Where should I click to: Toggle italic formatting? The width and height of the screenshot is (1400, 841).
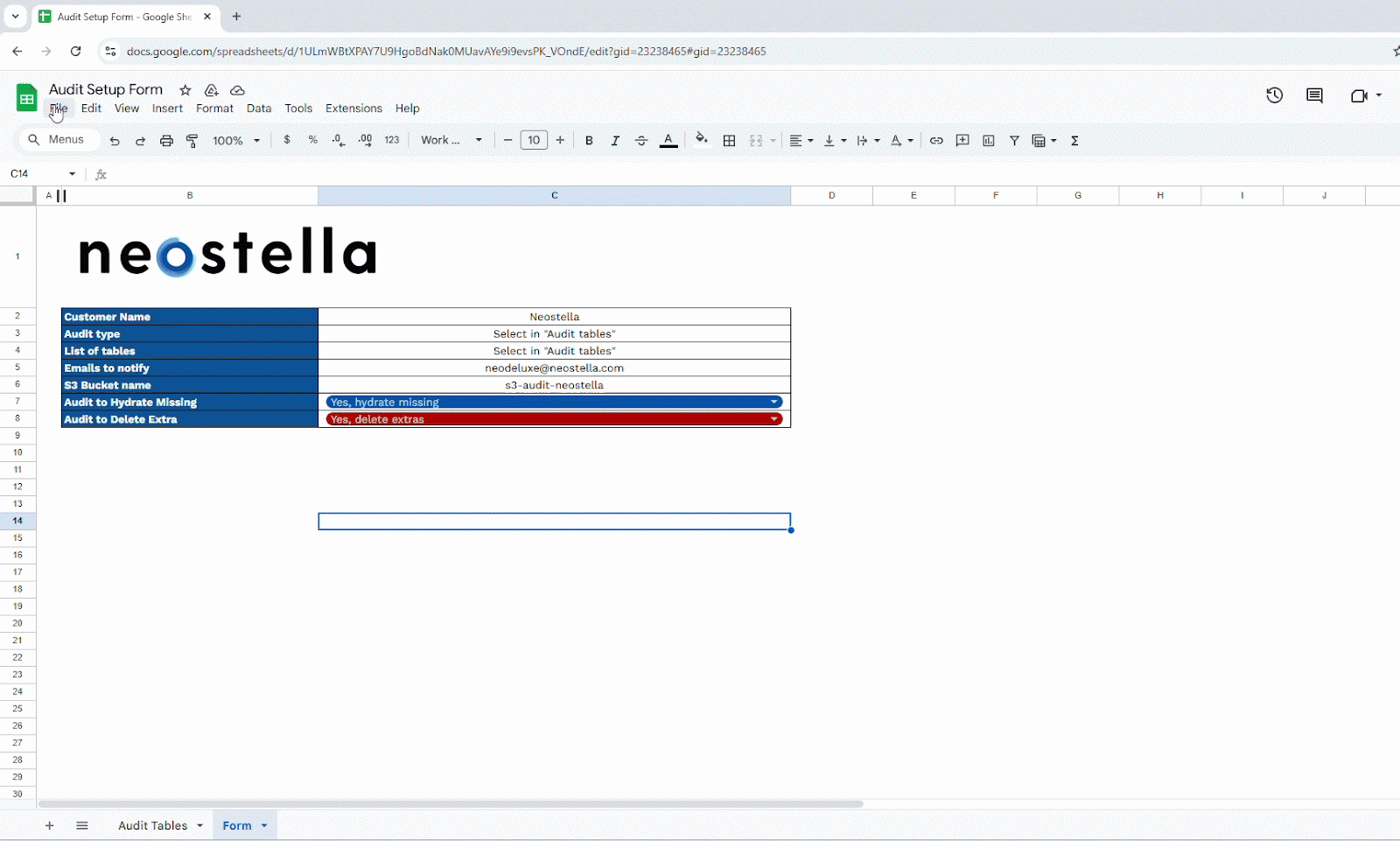[615, 141]
